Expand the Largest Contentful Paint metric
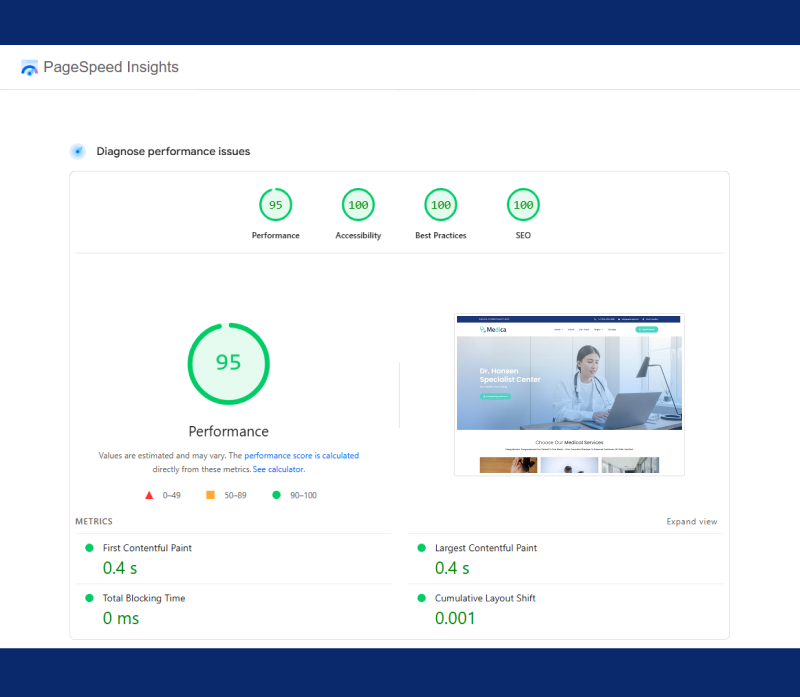Viewport: 800px width, 697px height. click(485, 548)
